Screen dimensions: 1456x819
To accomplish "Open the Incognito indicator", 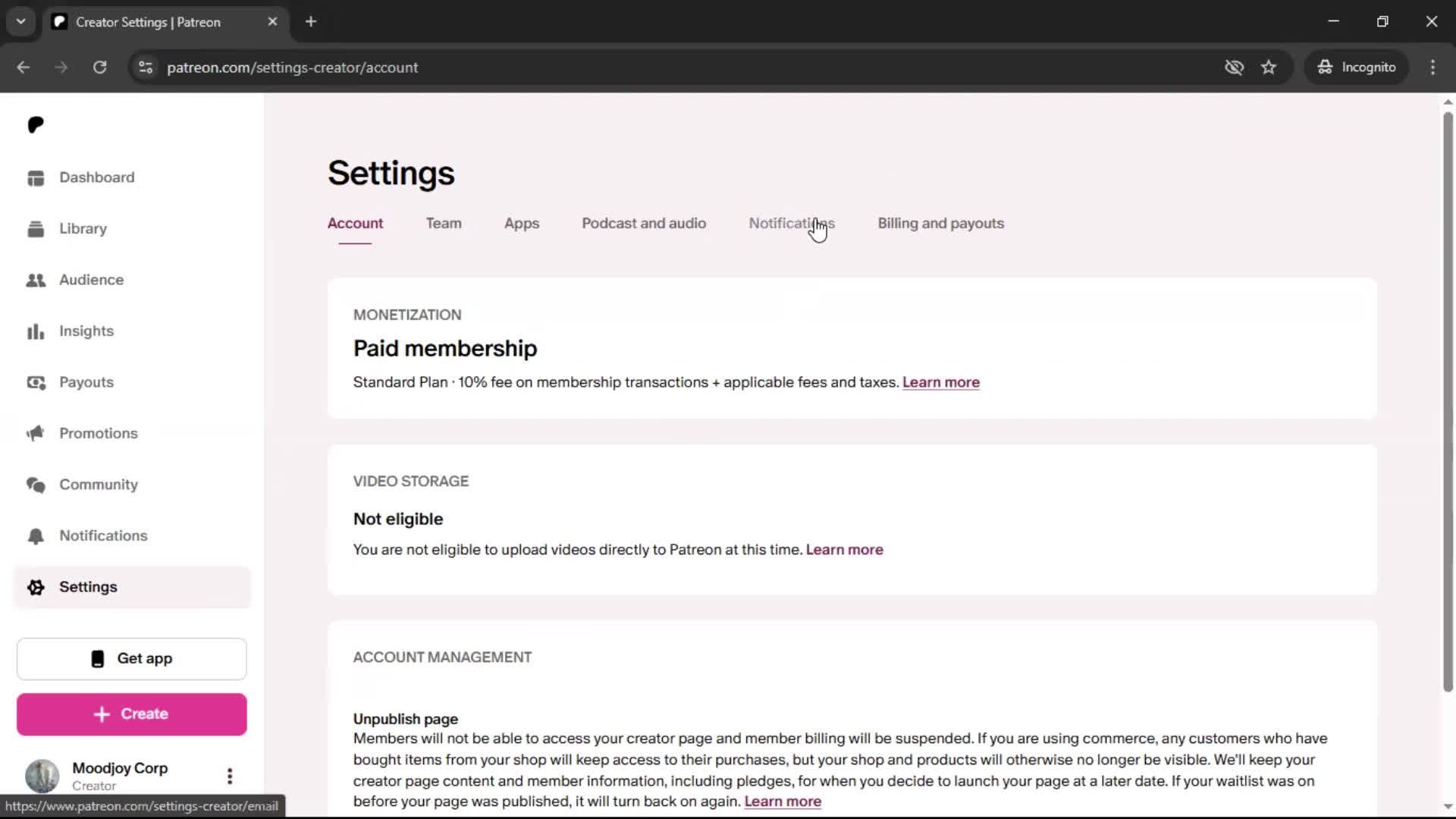I will point(1356,67).
